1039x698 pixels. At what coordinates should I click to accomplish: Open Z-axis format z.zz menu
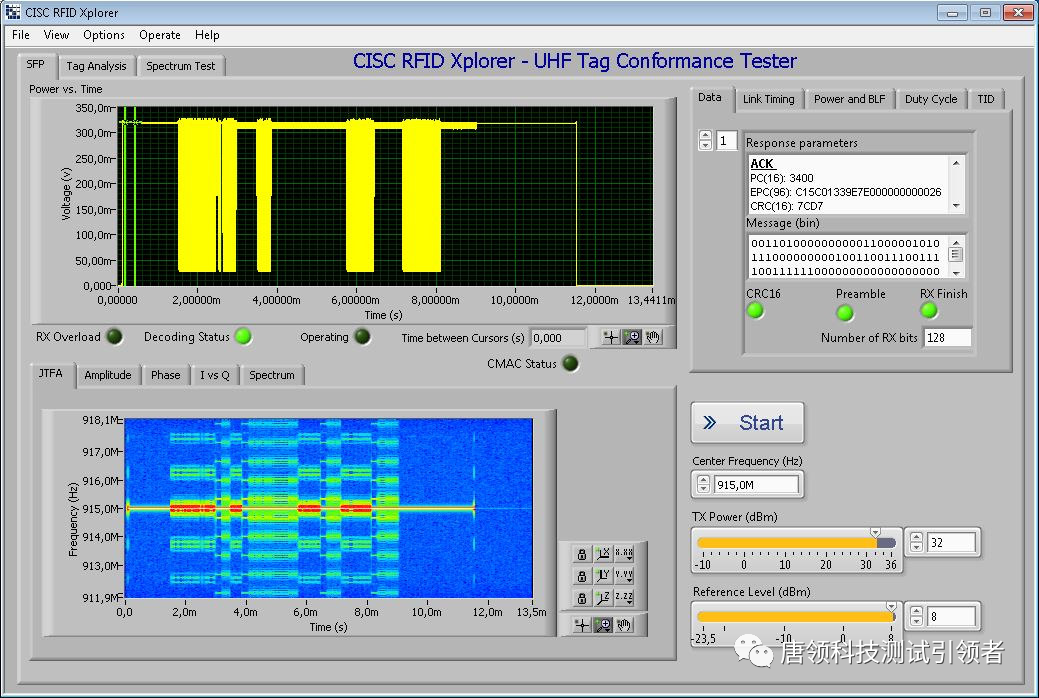(x=624, y=598)
